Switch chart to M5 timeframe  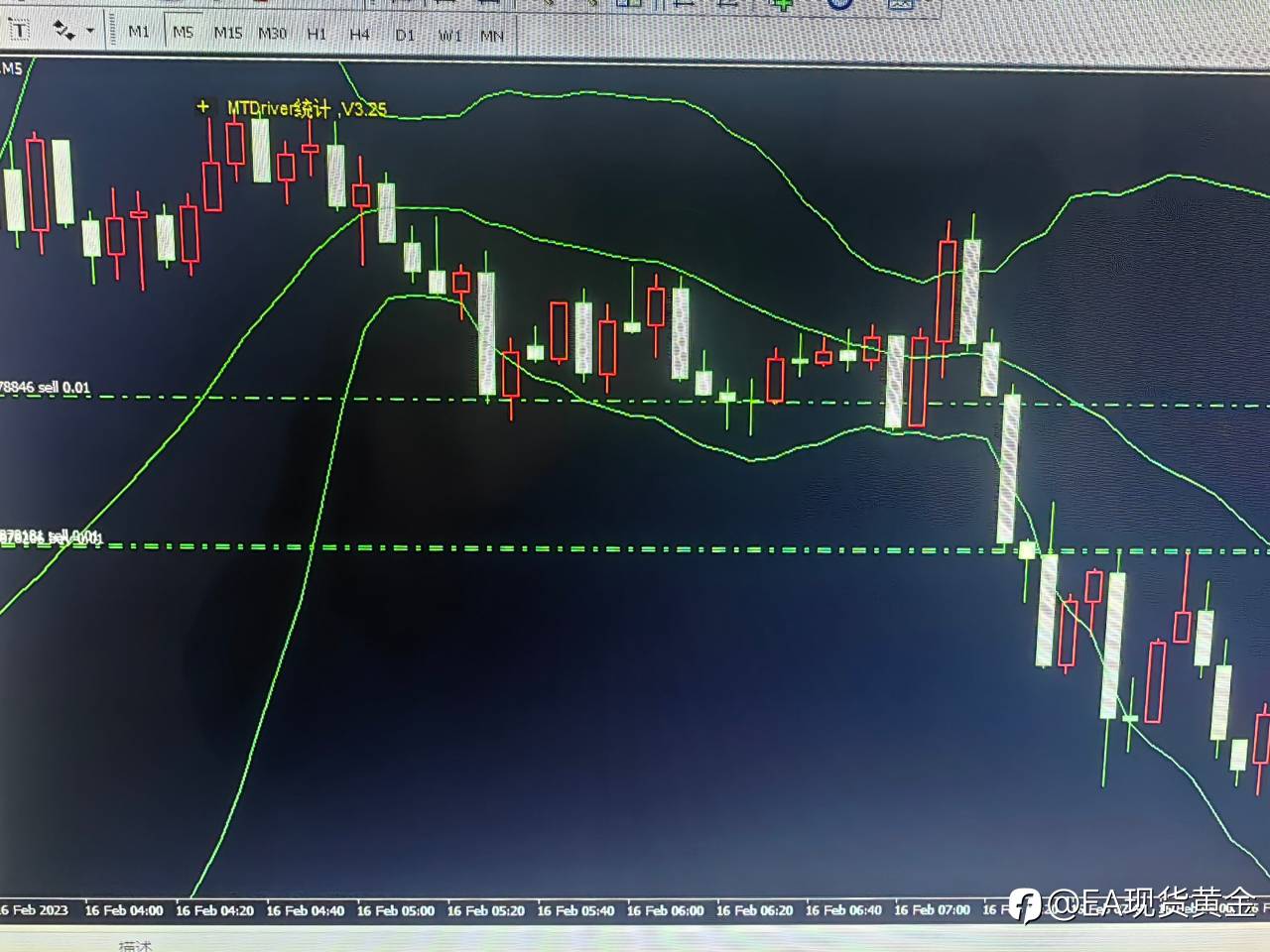point(183,32)
